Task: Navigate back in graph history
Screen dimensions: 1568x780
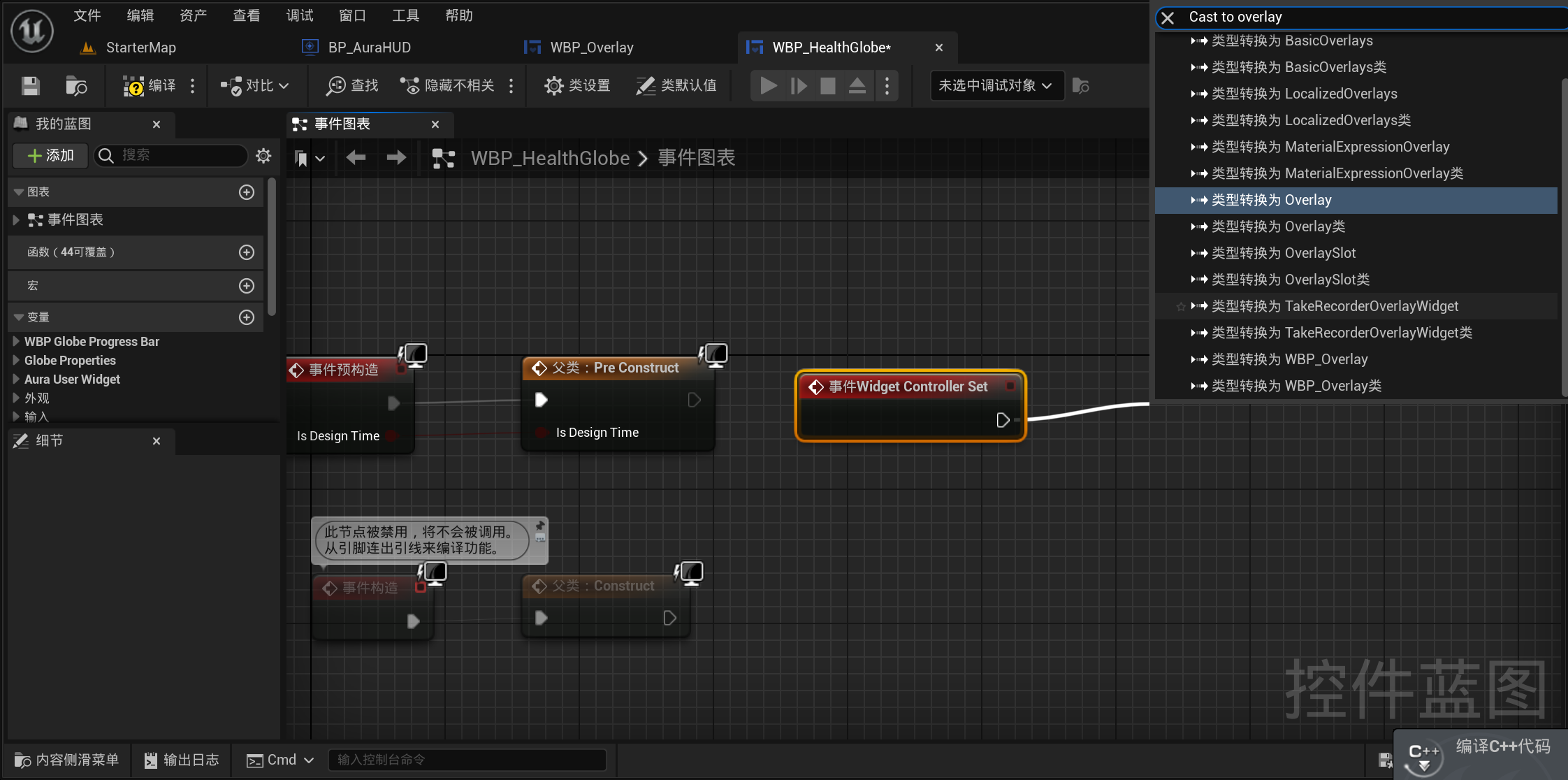Action: coord(356,158)
